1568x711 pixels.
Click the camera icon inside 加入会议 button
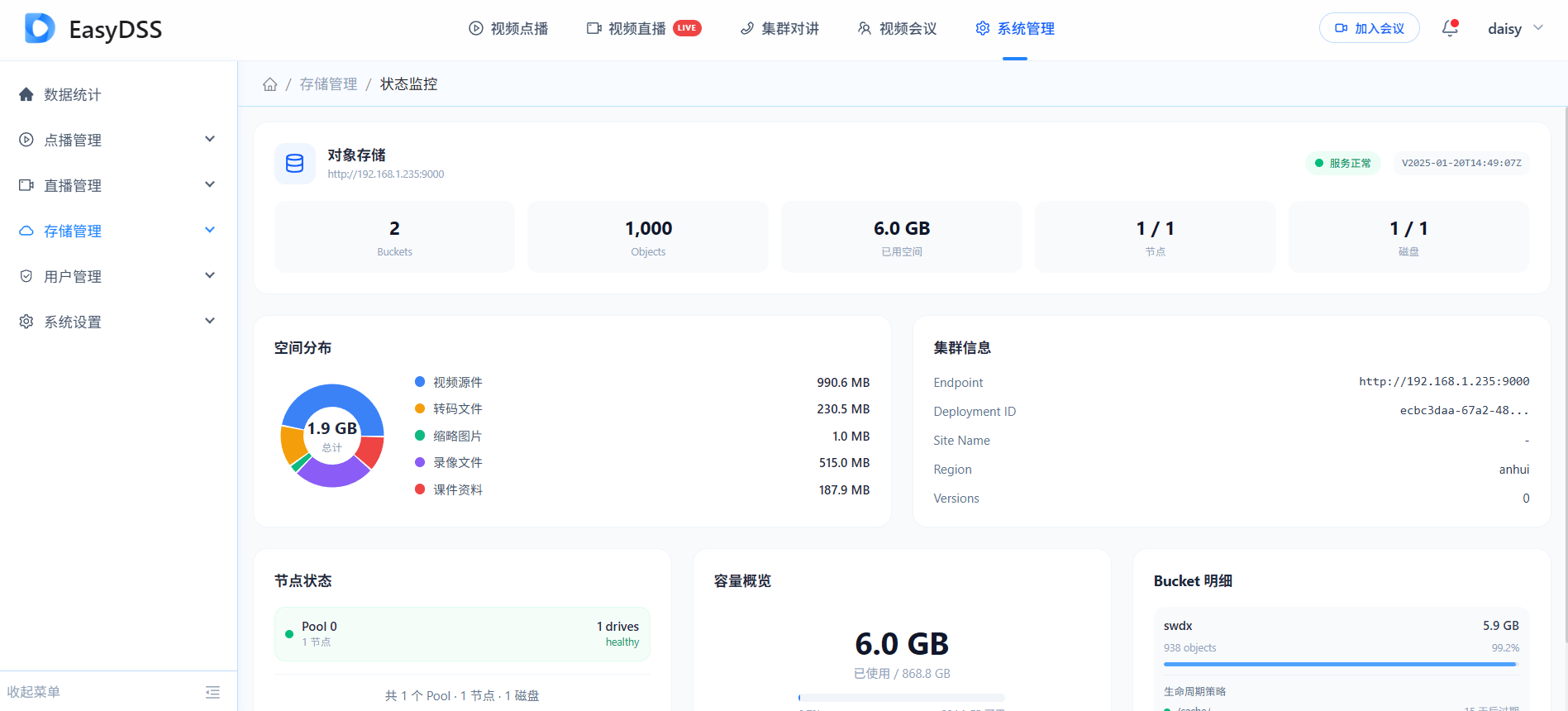[1342, 28]
